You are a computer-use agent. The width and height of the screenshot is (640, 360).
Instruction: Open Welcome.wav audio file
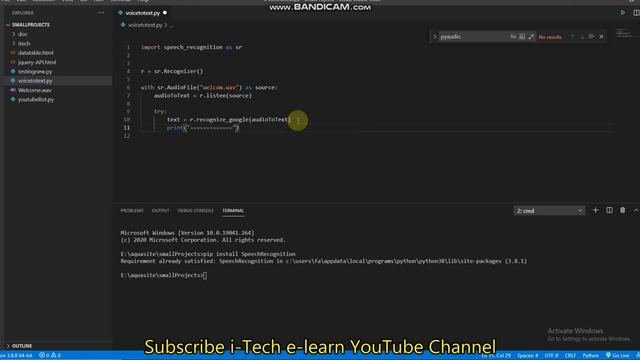pos(35,90)
